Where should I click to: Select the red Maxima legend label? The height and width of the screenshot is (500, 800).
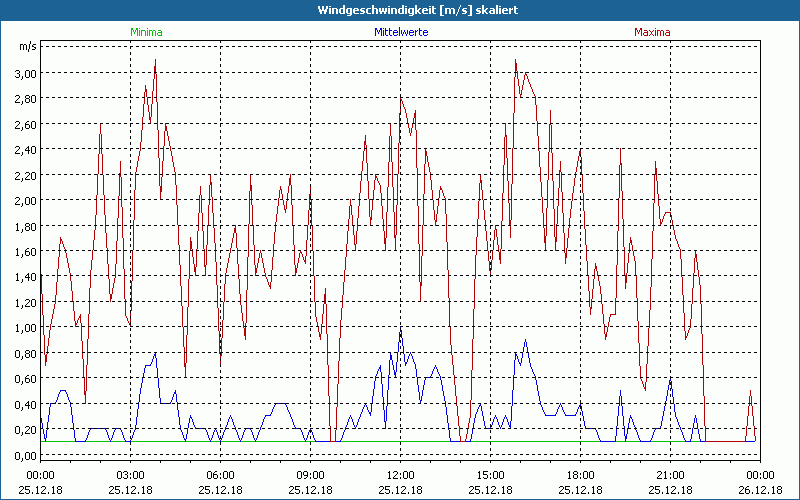tap(653, 32)
